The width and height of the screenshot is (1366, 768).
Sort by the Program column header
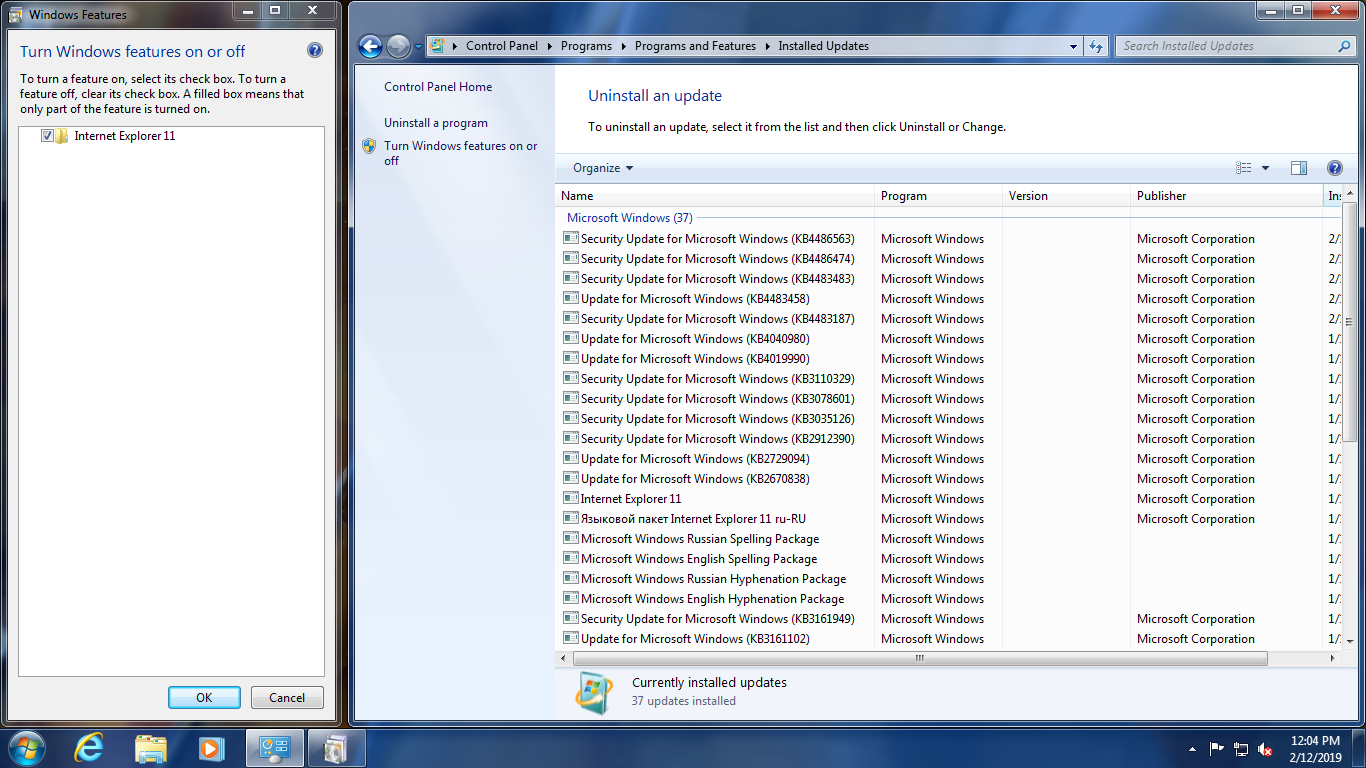coord(939,196)
